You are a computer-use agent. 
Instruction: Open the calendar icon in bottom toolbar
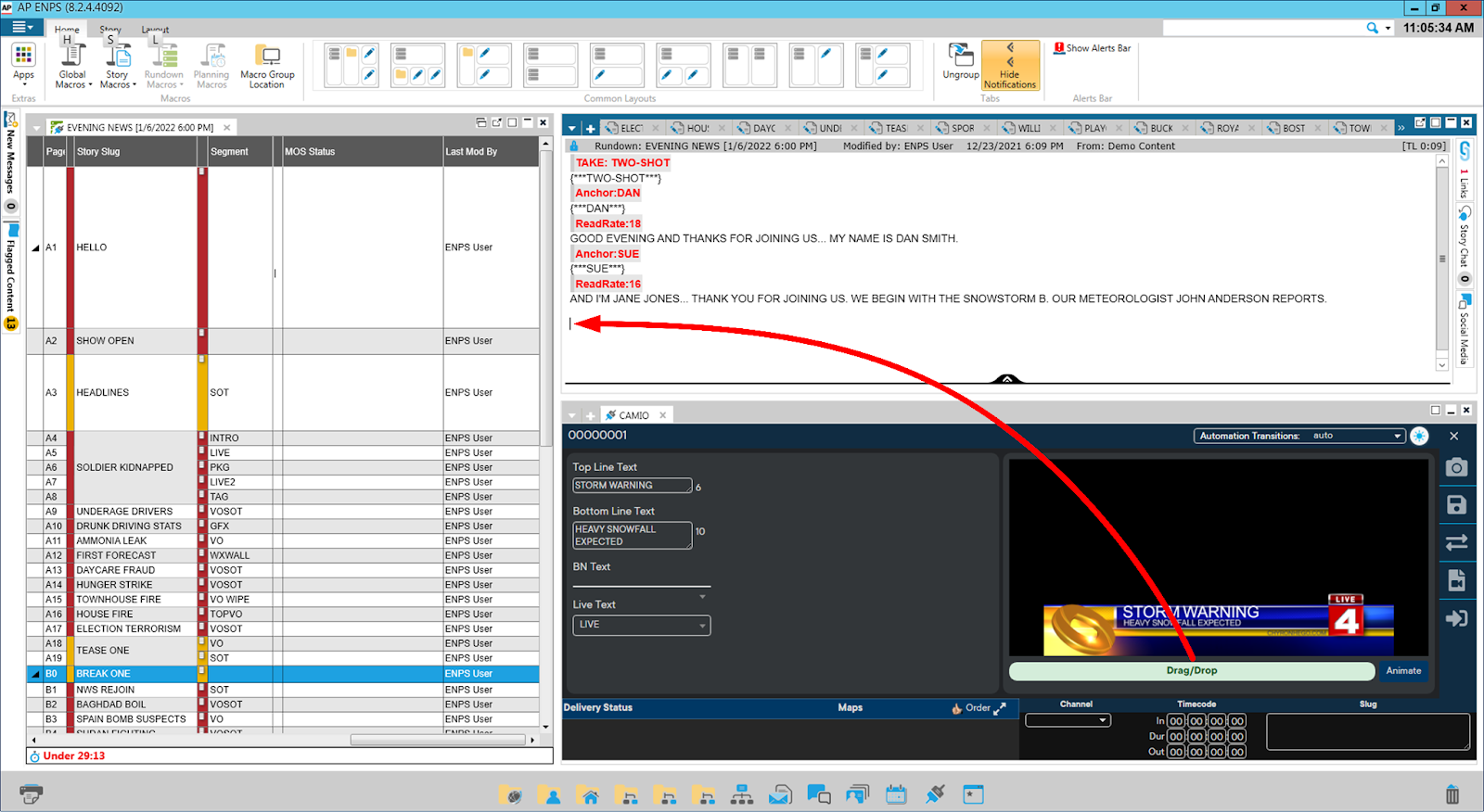pyautogui.click(x=896, y=794)
